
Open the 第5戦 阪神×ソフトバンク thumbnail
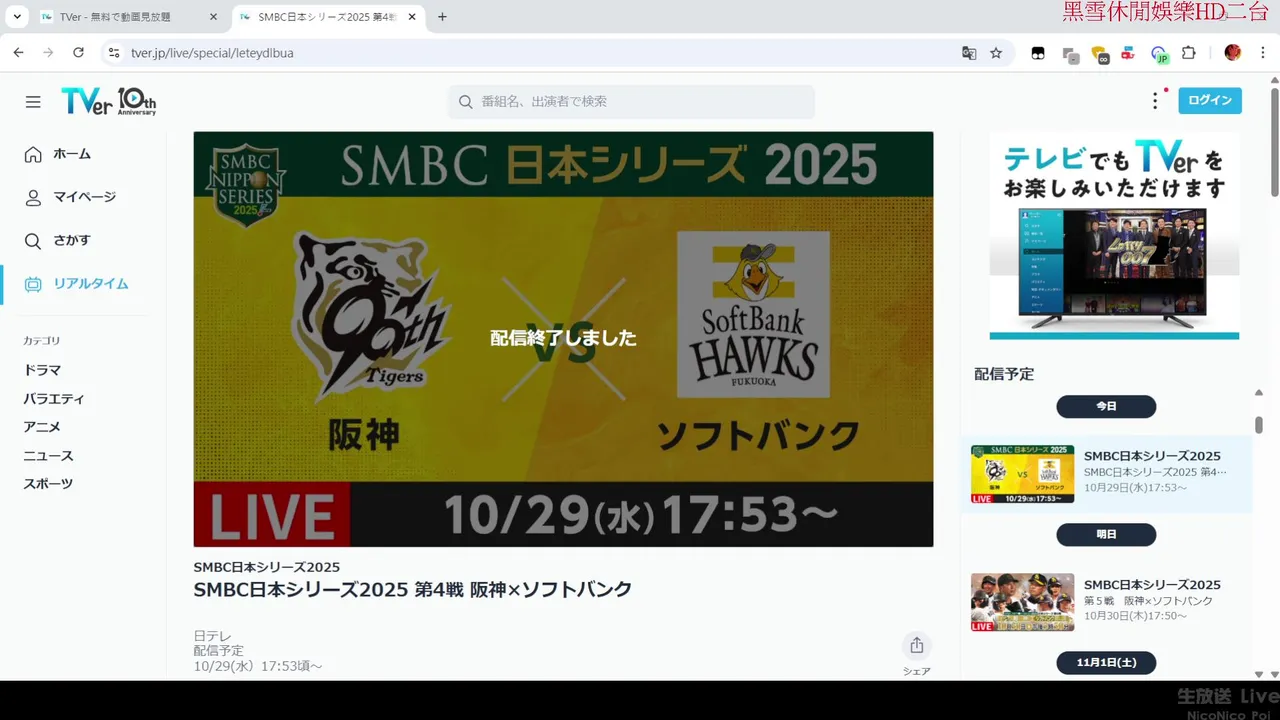1022,602
